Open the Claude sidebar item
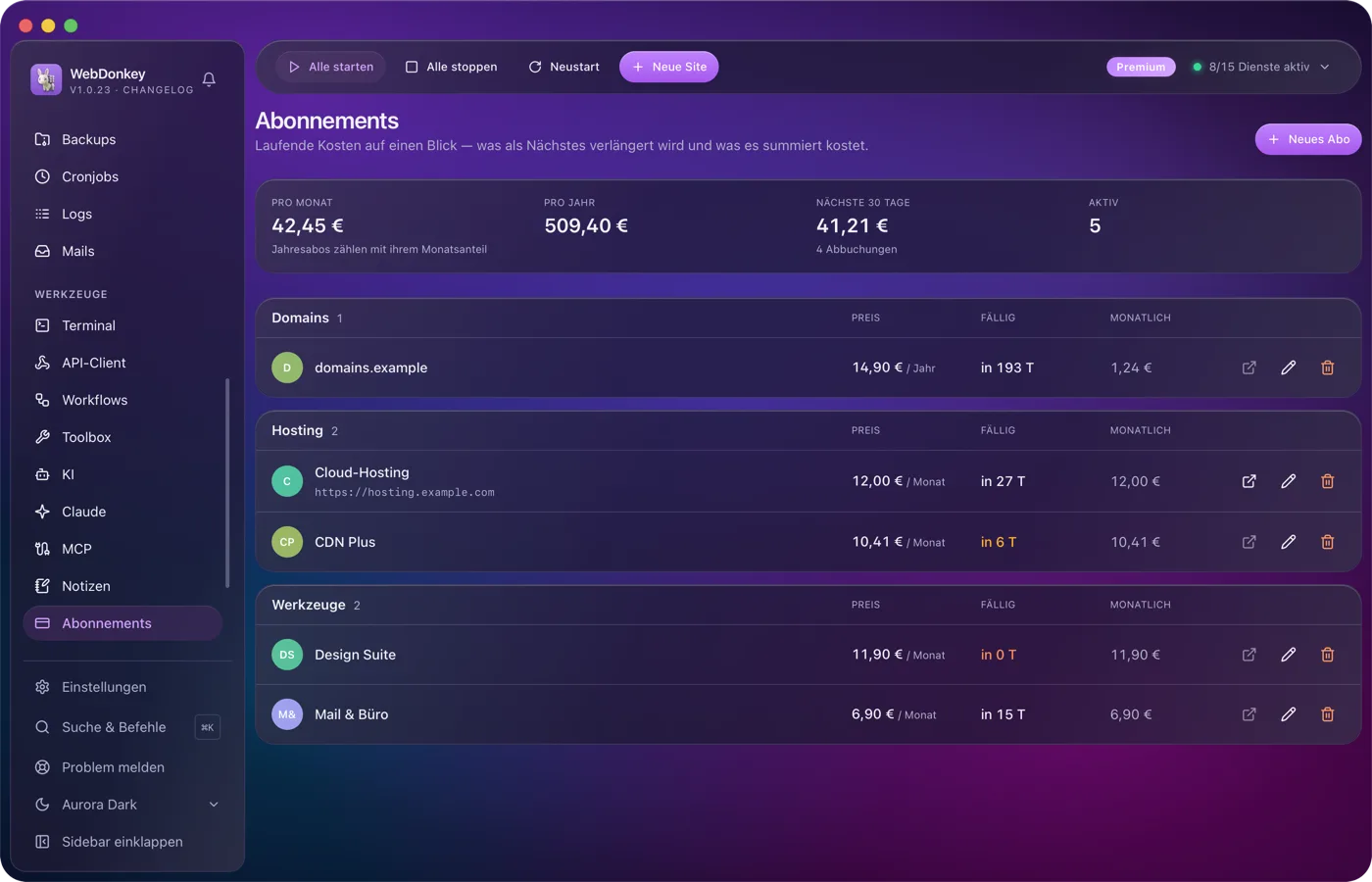Screen dimensions: 1372x882 [x=123, y=512]
